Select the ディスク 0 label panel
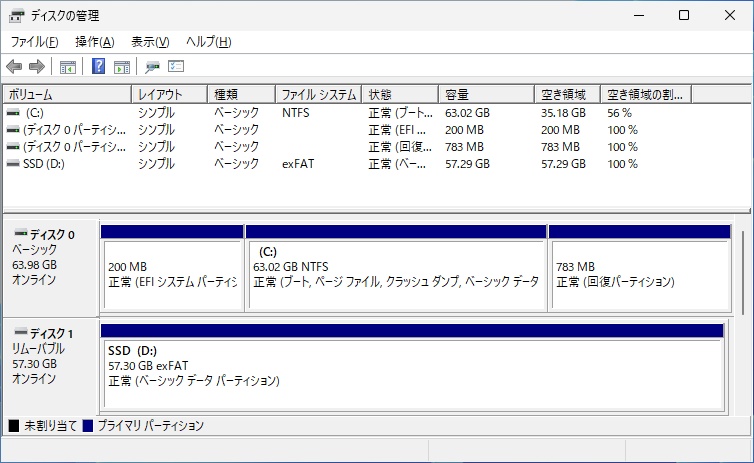This screenshot has height=463, width=754. click(51, 268)
